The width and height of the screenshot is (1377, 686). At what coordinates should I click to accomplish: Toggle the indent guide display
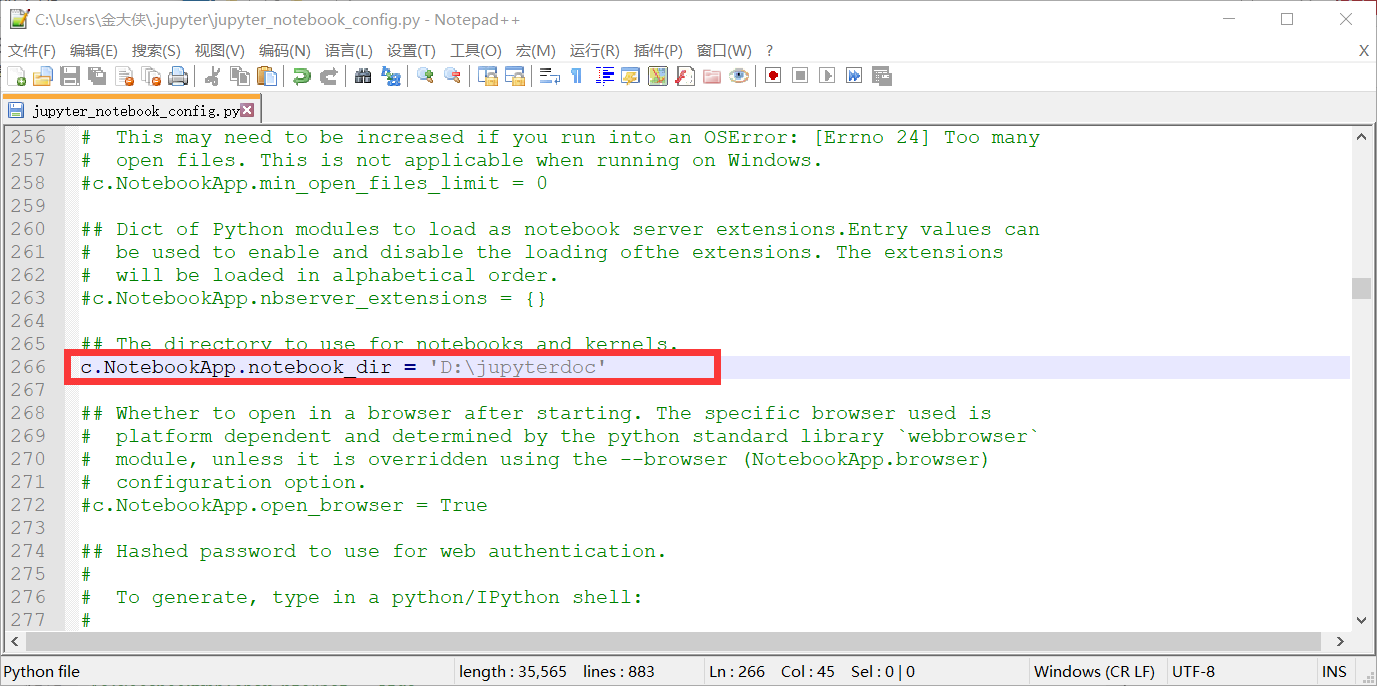(x=604, y=76)
